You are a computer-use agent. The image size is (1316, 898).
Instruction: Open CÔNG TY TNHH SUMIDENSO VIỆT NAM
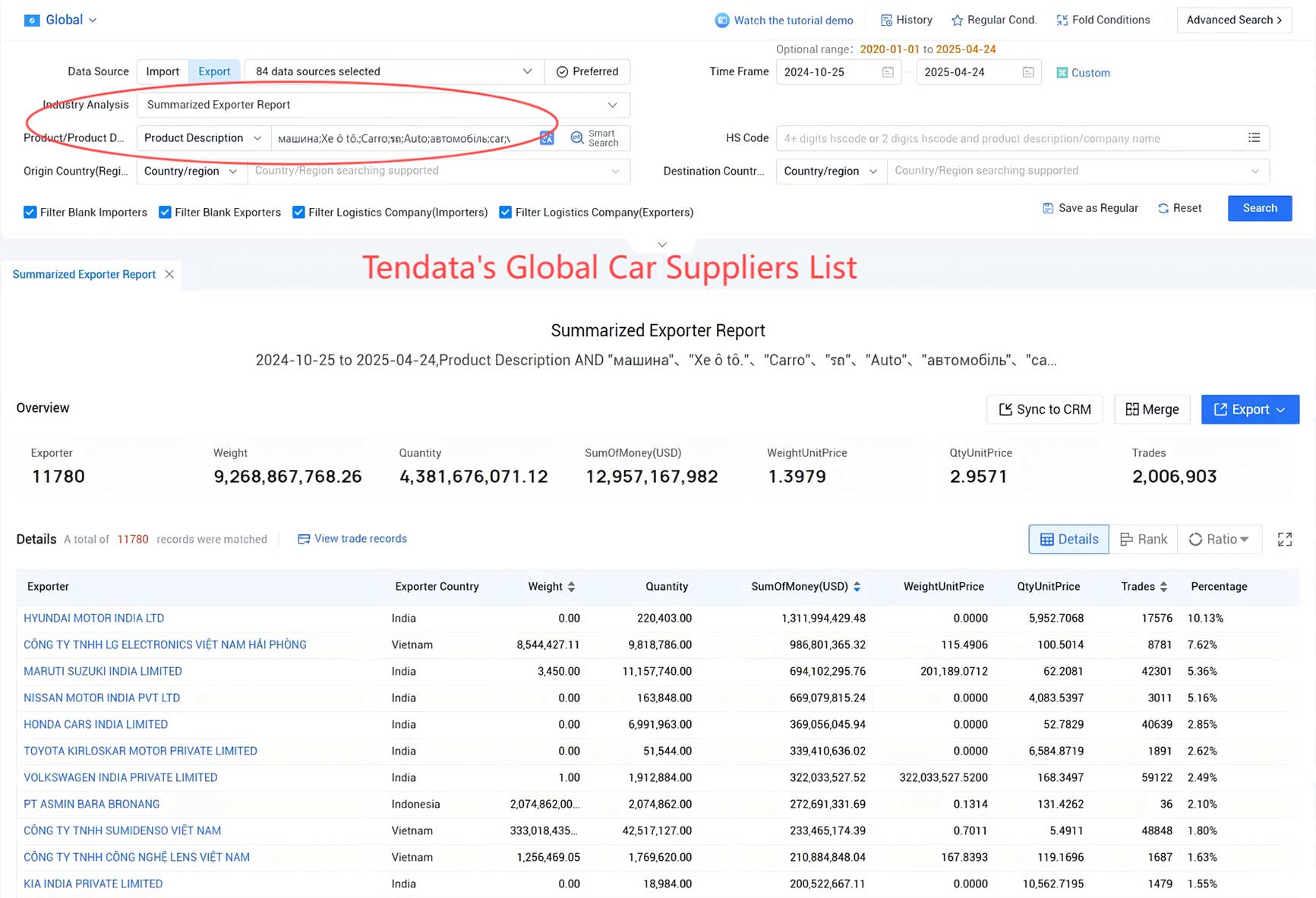[x=122, y=831]
